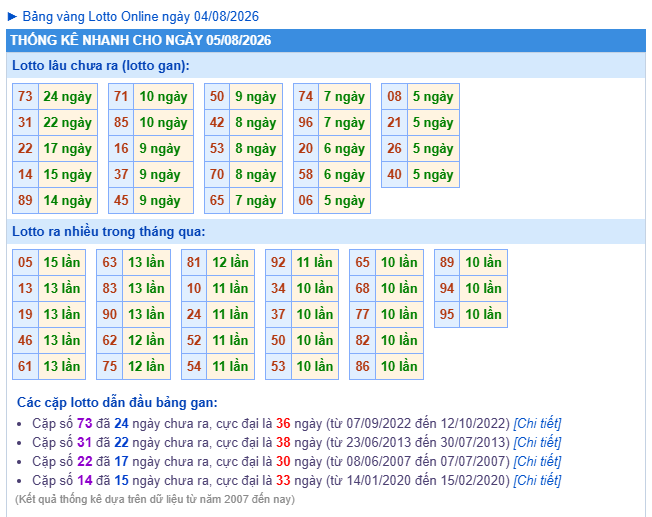Select frequent number 95
Image resolution: width=652 pixels, height=517 pixels.
tap(447, 314)
